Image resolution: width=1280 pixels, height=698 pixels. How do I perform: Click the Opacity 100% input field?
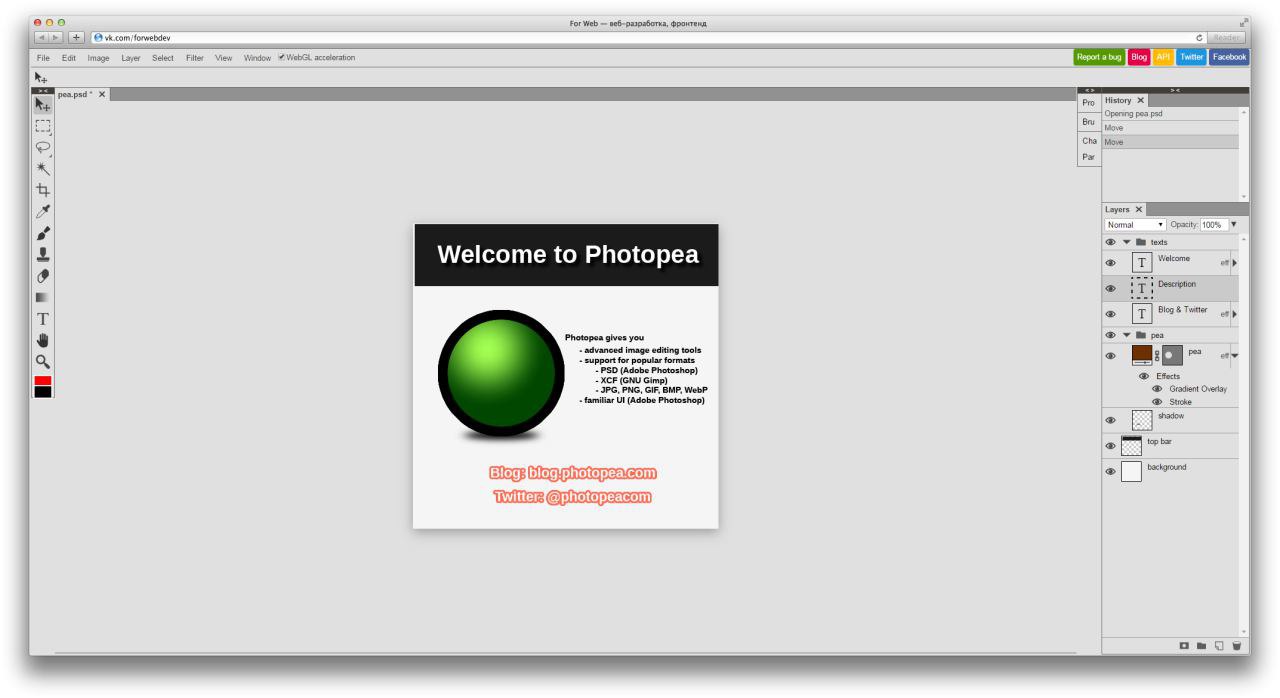1213,225
